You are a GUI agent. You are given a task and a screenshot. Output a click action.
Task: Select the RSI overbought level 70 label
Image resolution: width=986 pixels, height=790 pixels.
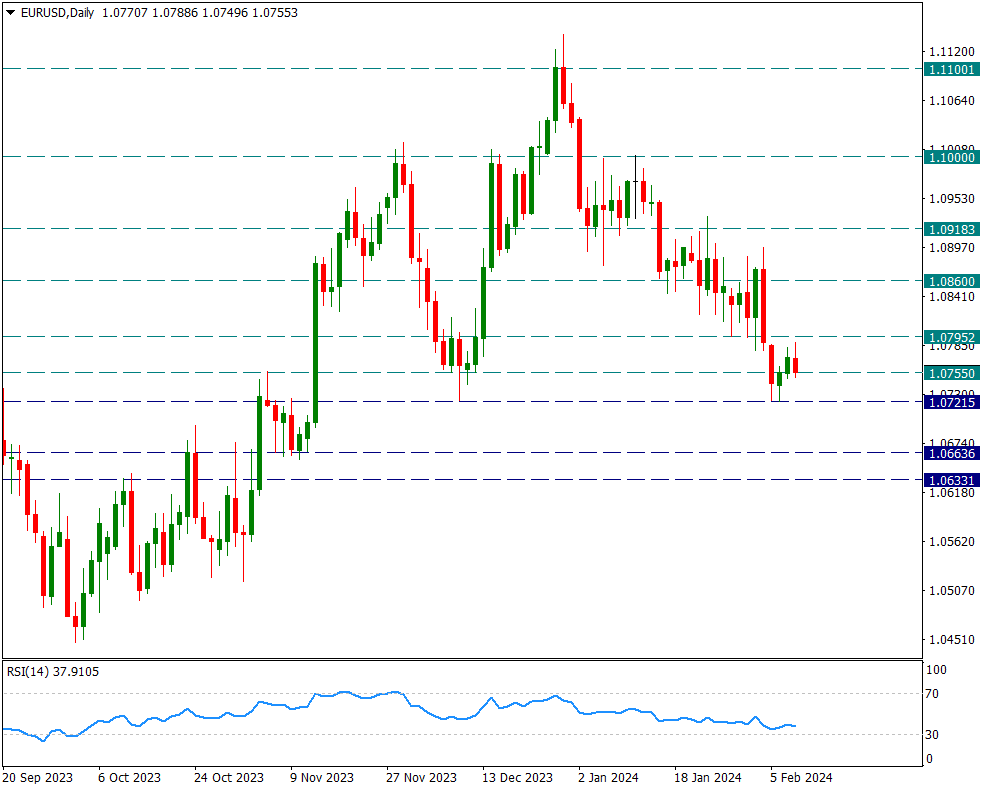(x=932, y=694)
